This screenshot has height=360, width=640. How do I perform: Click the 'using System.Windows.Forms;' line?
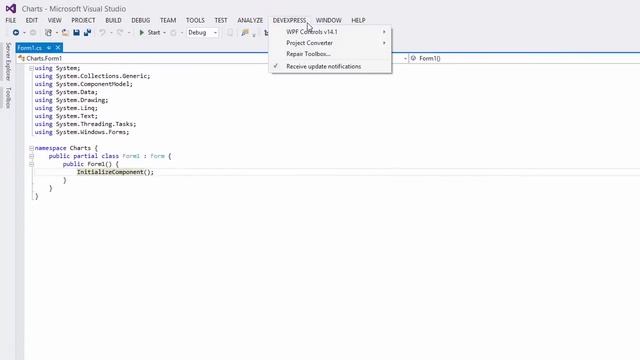(x=82, y=132)
